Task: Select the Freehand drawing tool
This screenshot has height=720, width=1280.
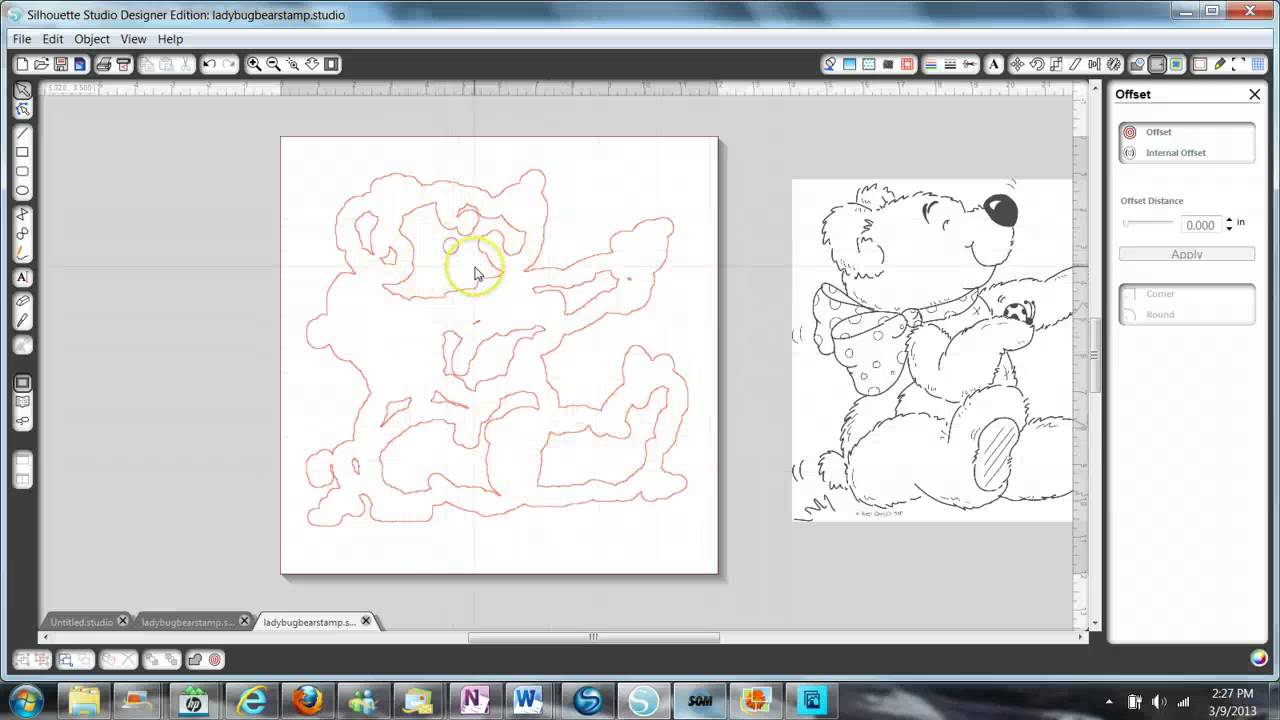Action: [22, 253]
